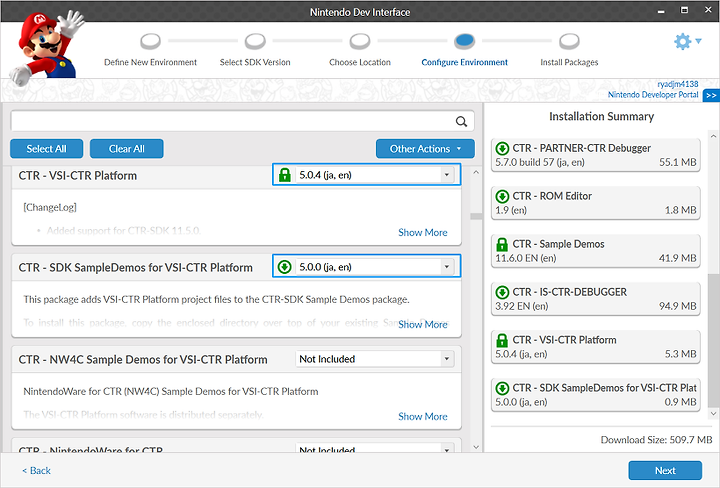The image size is (720, 488).
Task: Click VSI-CTR Platform lock icon in summary
Action: tap(502, 340)
